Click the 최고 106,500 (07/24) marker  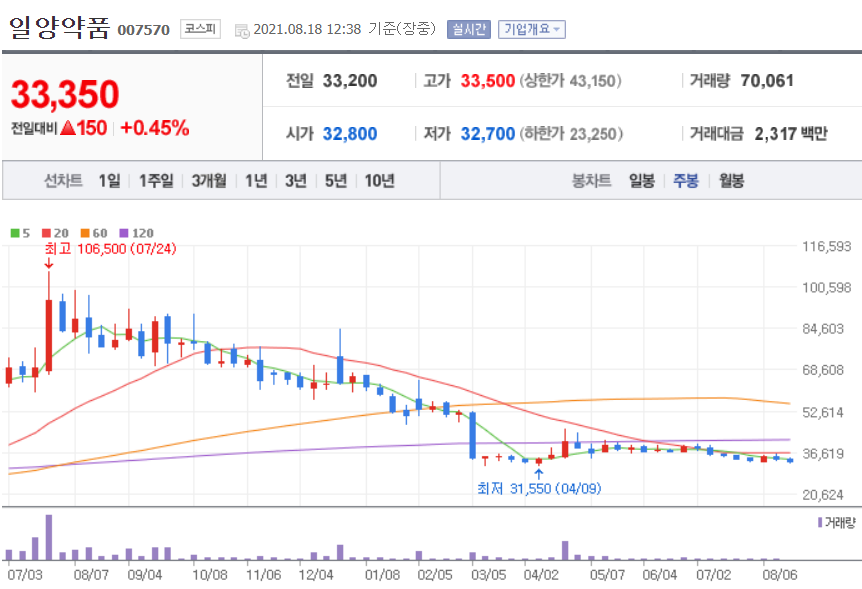pos(110,249)
